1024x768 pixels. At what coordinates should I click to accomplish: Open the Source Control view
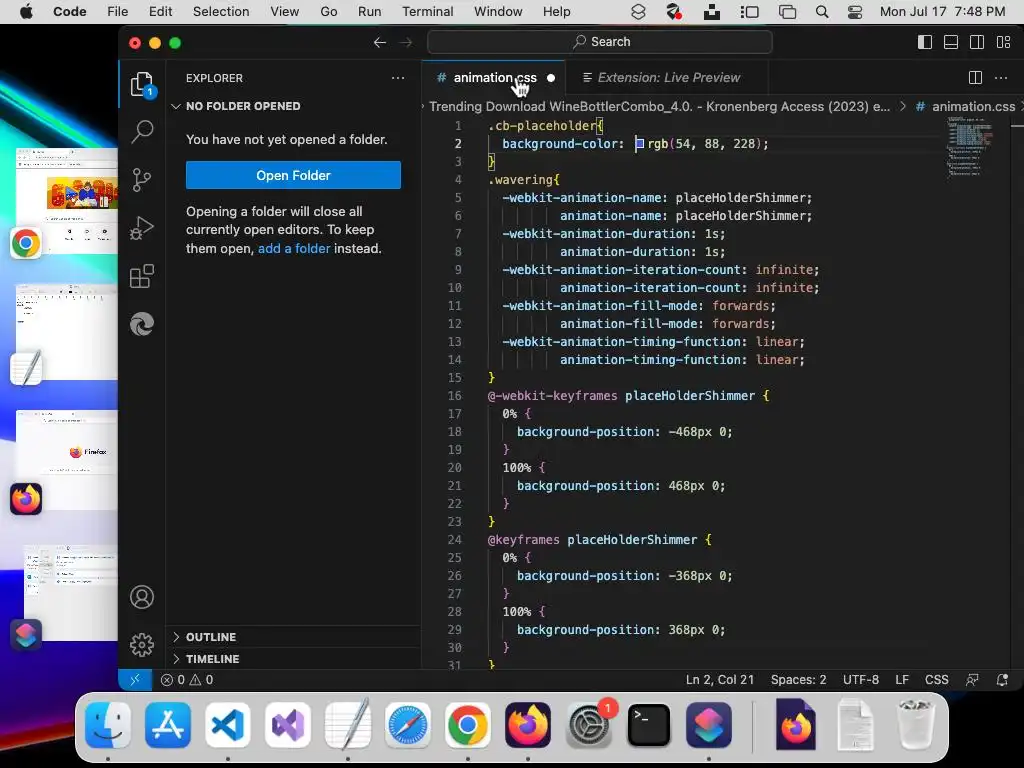tap(142, 180)
